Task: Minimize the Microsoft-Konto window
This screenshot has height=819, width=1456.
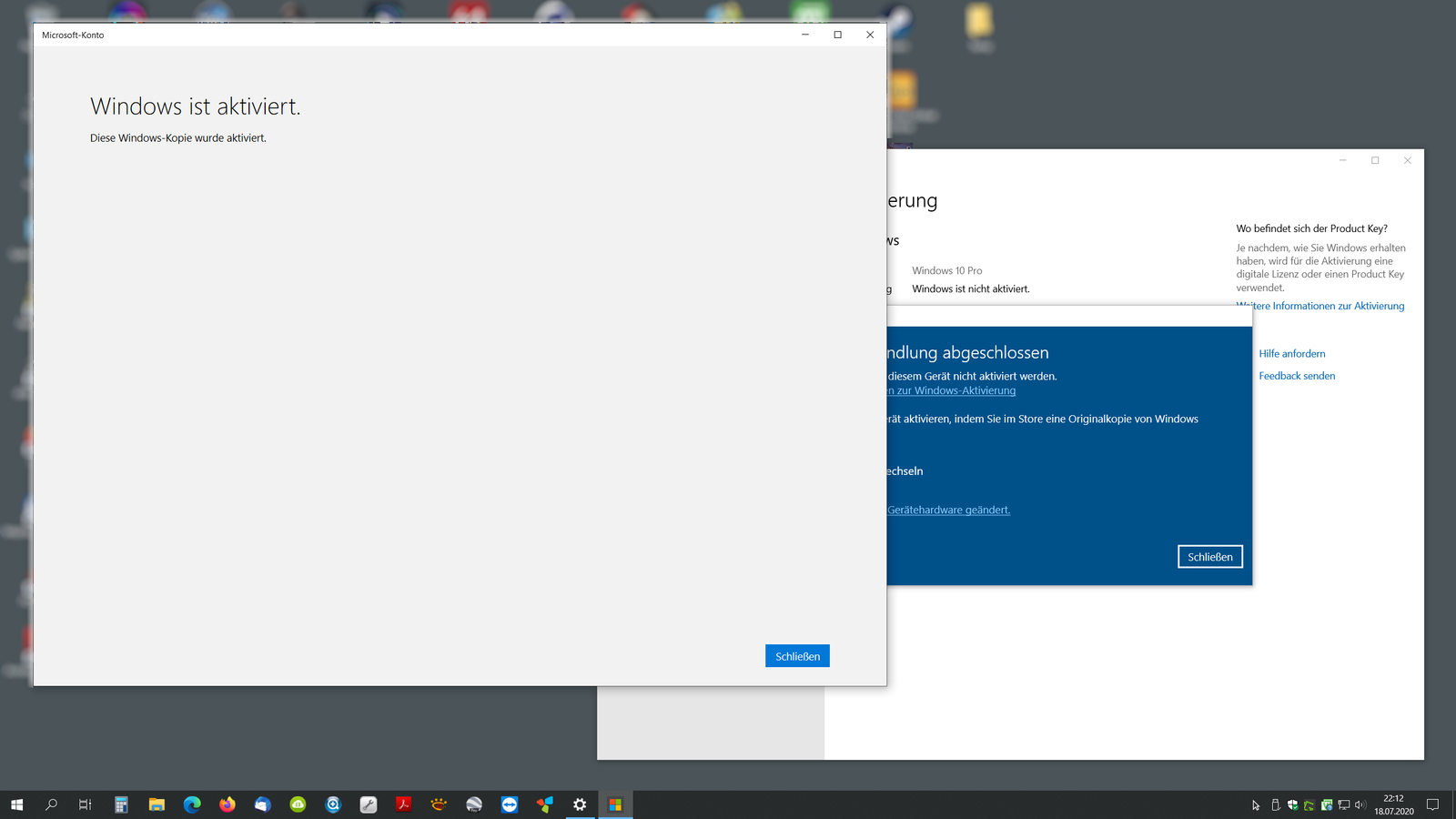Action: (805, 35)
